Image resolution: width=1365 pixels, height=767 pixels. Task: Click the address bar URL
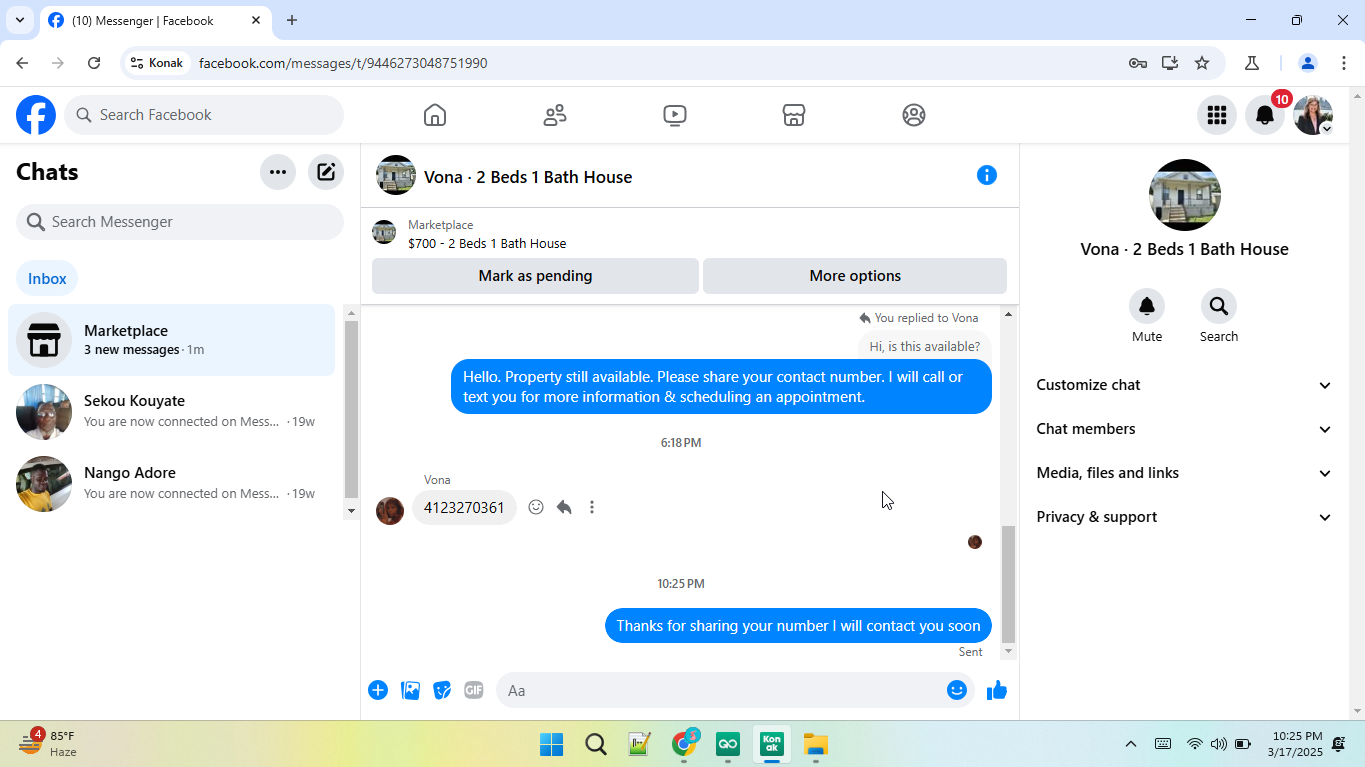pos(343,63)
